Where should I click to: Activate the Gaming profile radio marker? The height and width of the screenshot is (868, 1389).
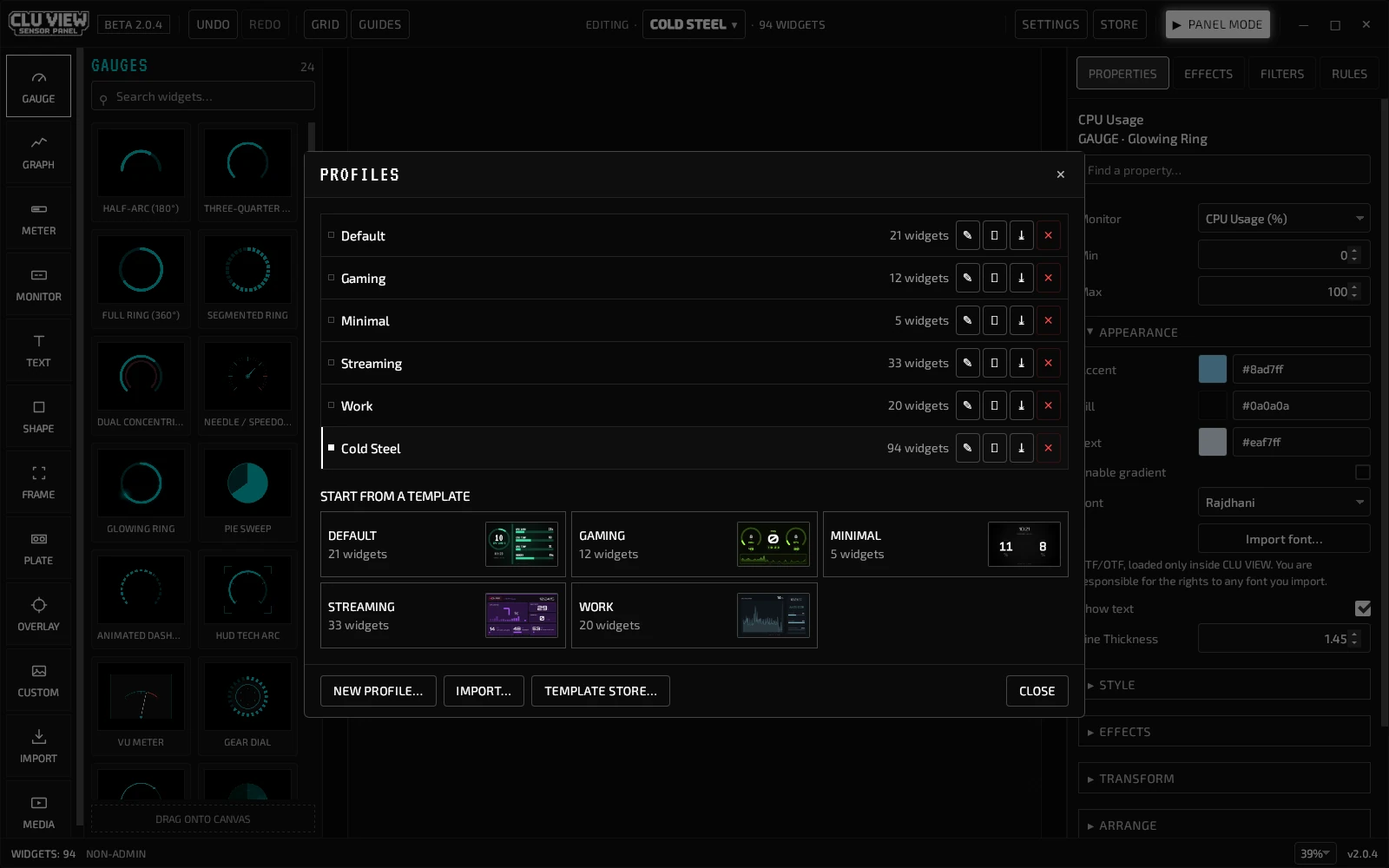tap(331, 278)
